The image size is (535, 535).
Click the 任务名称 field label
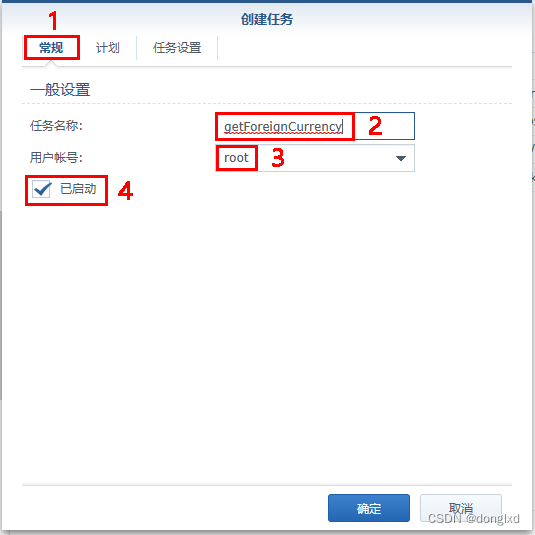56,126
